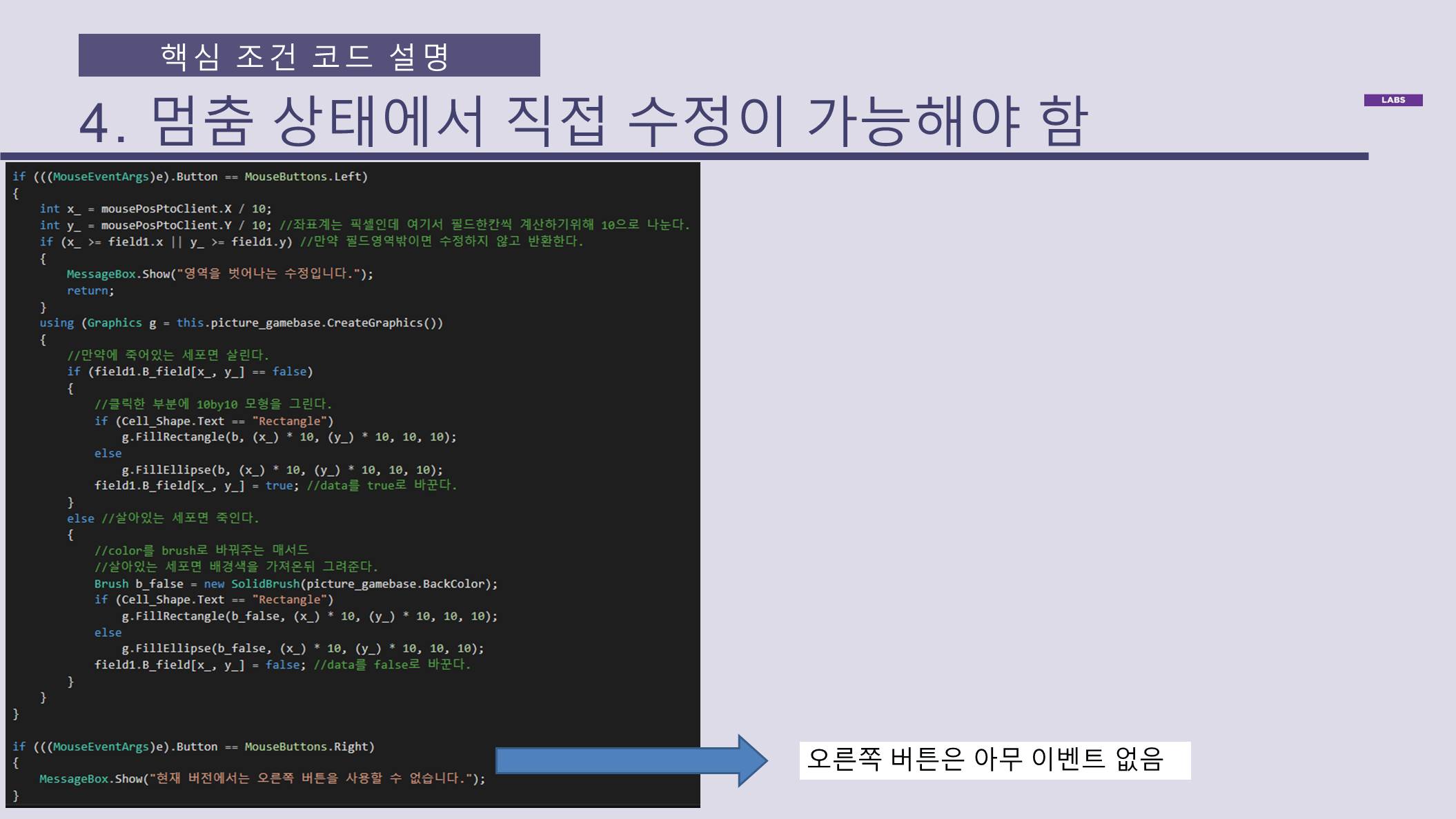Click the purple LABS logo badge
This screenshot has width=1456, height=819.
[x=1393, y=100]
